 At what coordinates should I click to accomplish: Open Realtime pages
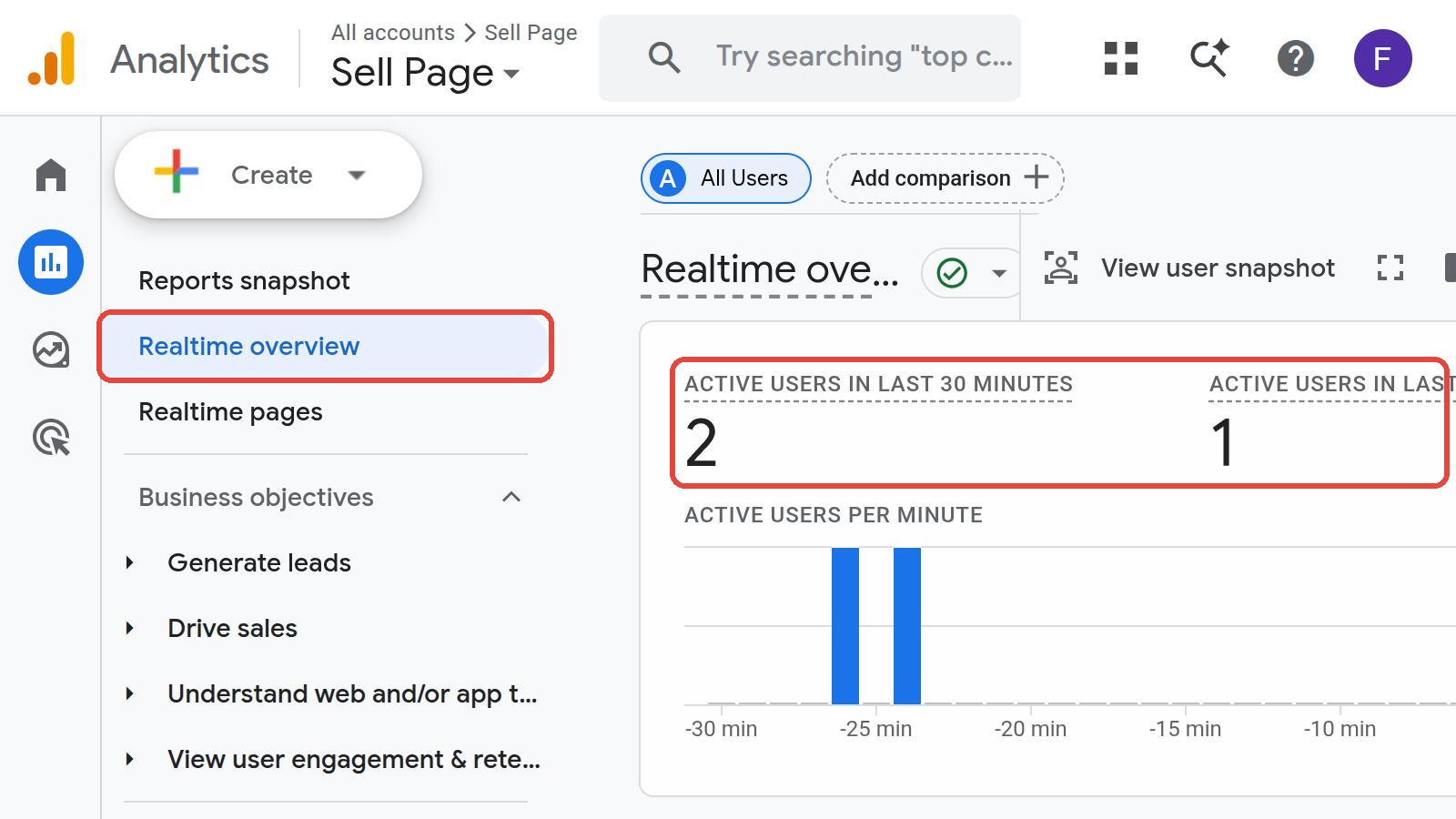(230, 411)
